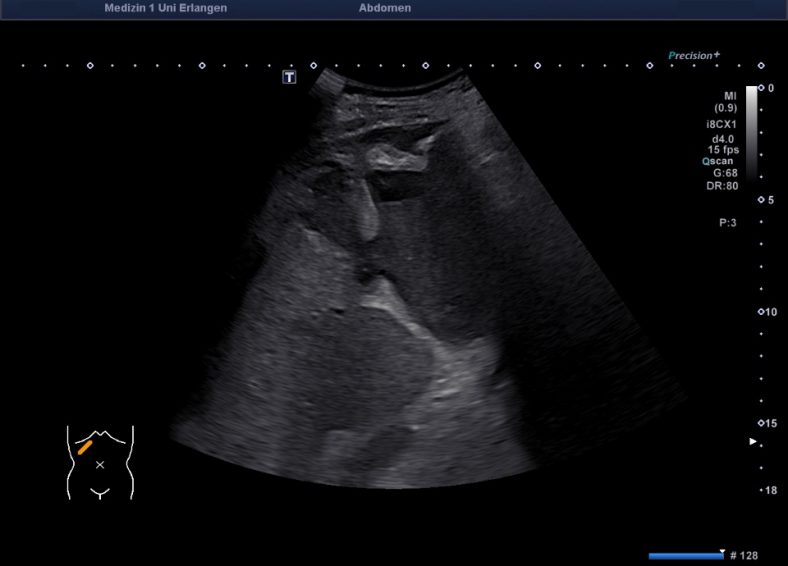Click the orange probe position indicator
Image resolution: width=788 pixels, height=566 pixels.
85,447
